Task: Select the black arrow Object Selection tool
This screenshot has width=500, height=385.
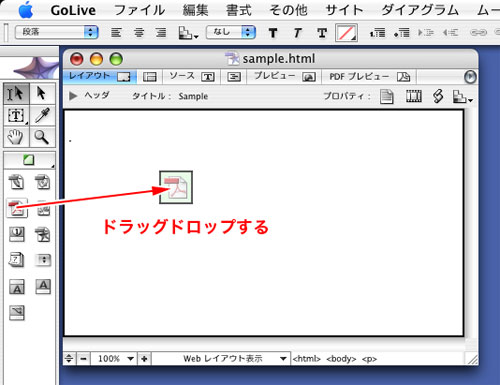Action: (42, 93)
